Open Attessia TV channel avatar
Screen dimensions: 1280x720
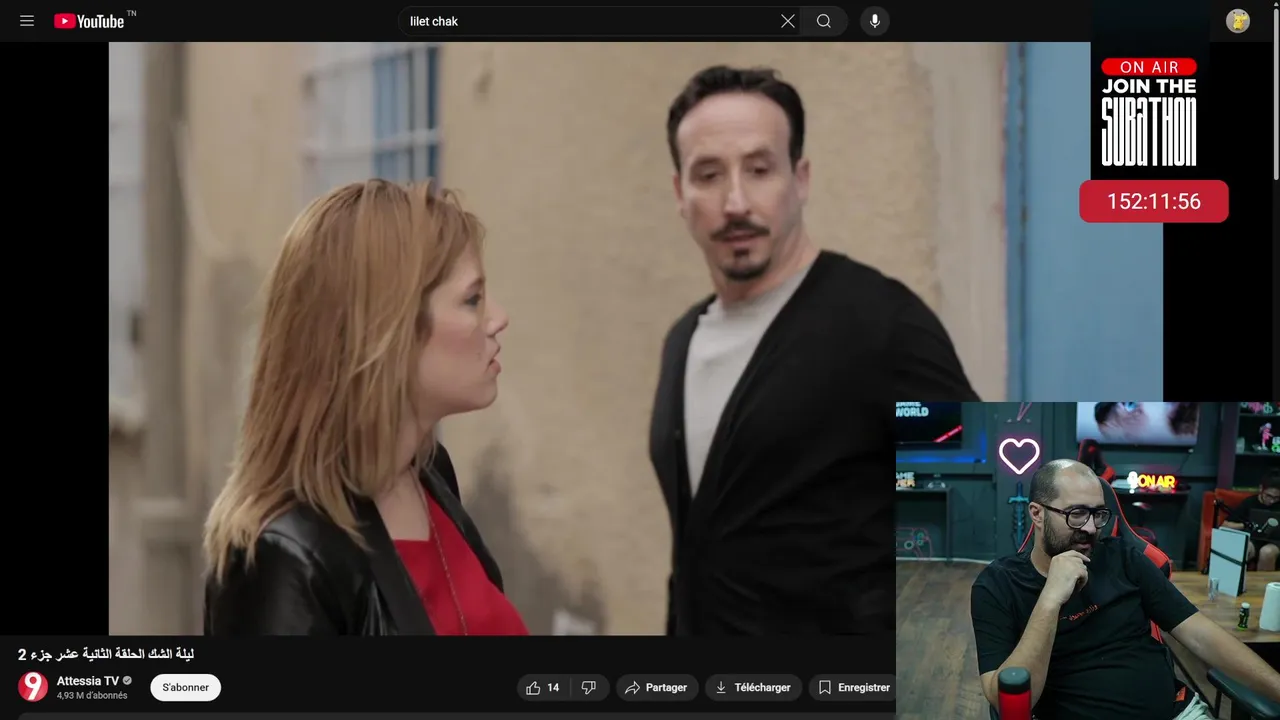pos(33,687)
